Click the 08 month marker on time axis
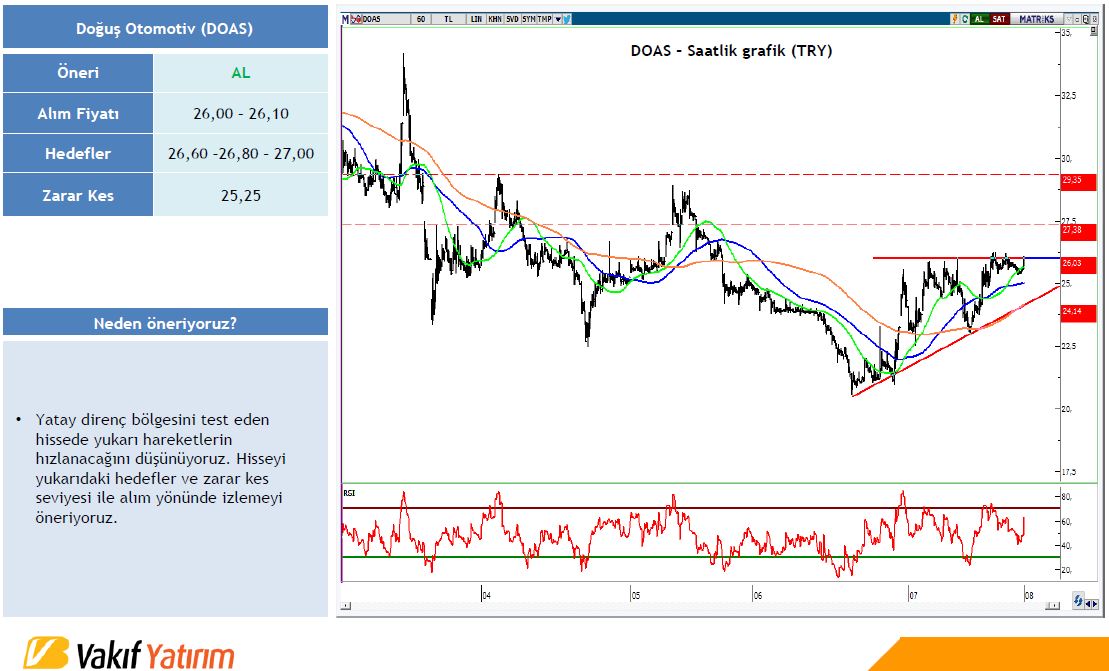 click(x=1029, y=596)
